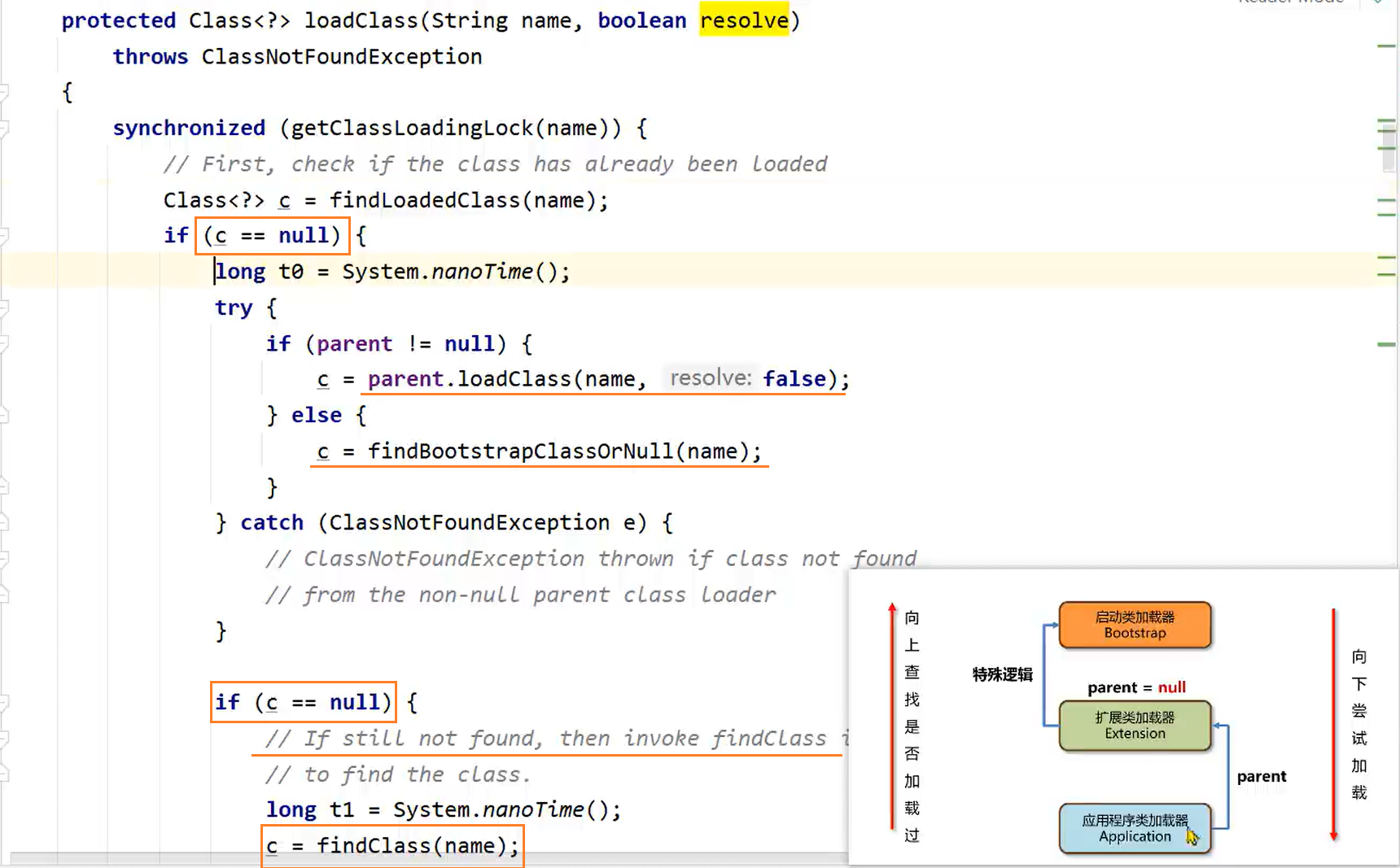Click 'getClassLoadingLock' method call
The height and width of the screenshot is (868, 1400).
[x=411, y=129]
